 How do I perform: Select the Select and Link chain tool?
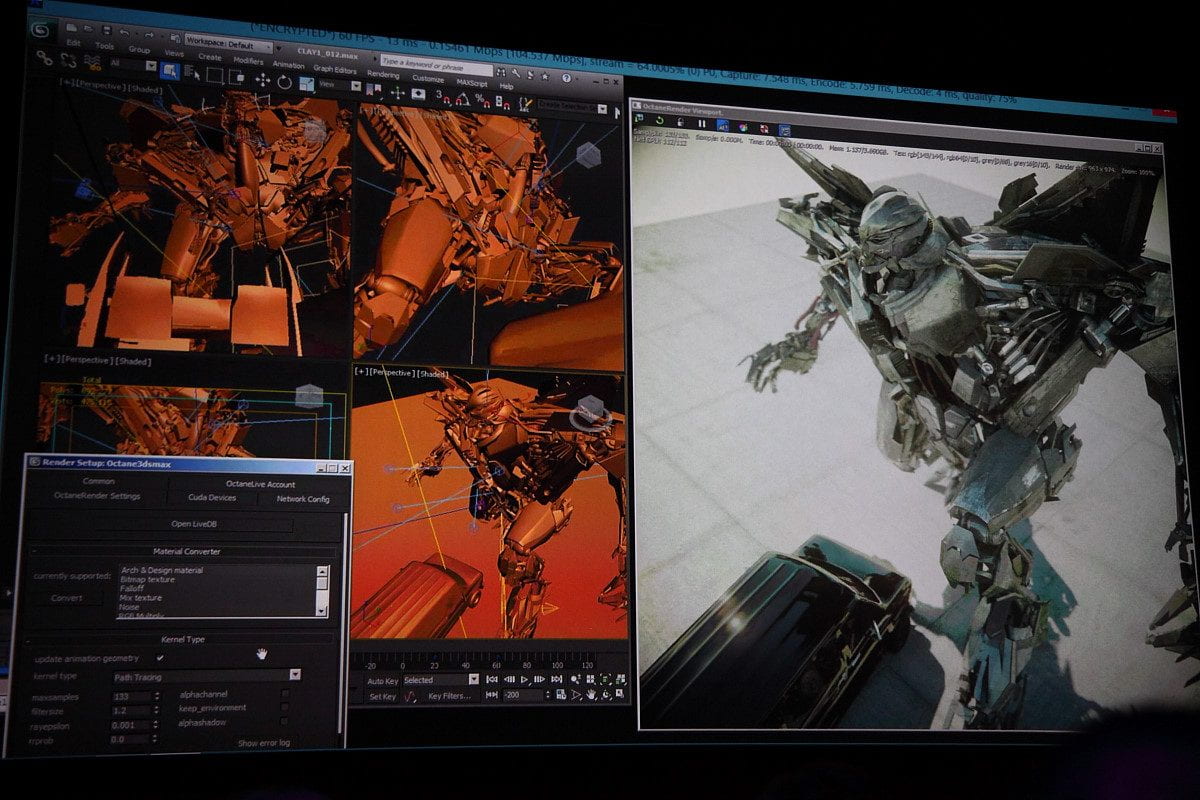click(45, 58)
